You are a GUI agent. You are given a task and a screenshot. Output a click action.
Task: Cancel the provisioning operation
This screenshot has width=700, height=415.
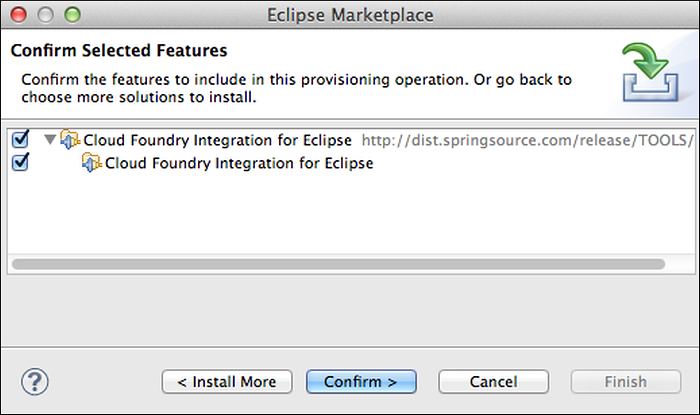coord(493,382)
